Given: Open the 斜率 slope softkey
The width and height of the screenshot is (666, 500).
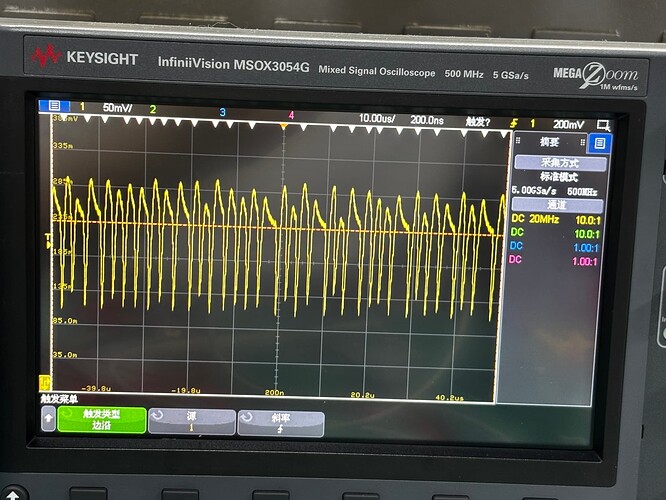Looking at the screenshot, I should pos(281,424).
